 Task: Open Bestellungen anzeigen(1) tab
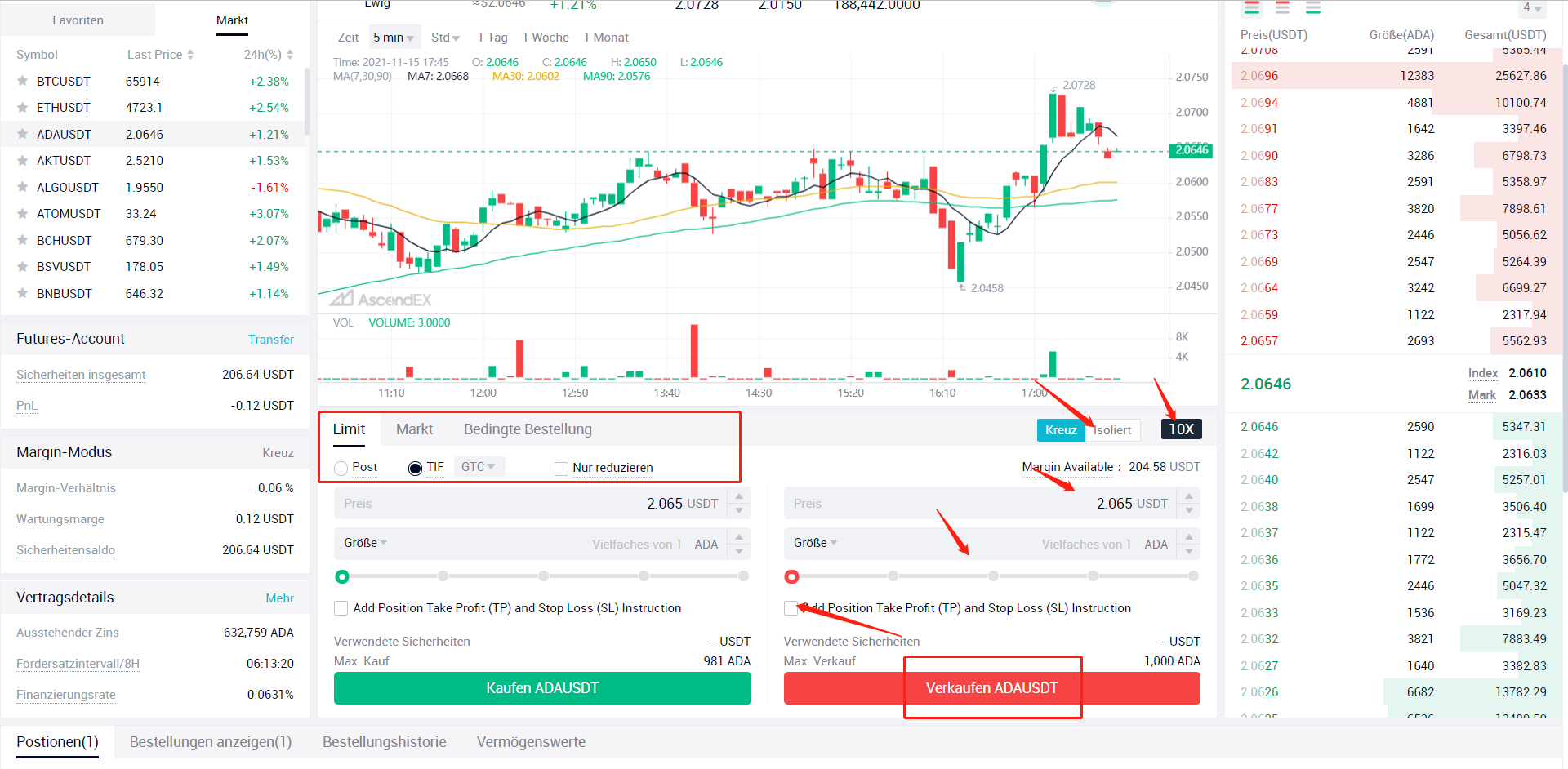(211, 742)
